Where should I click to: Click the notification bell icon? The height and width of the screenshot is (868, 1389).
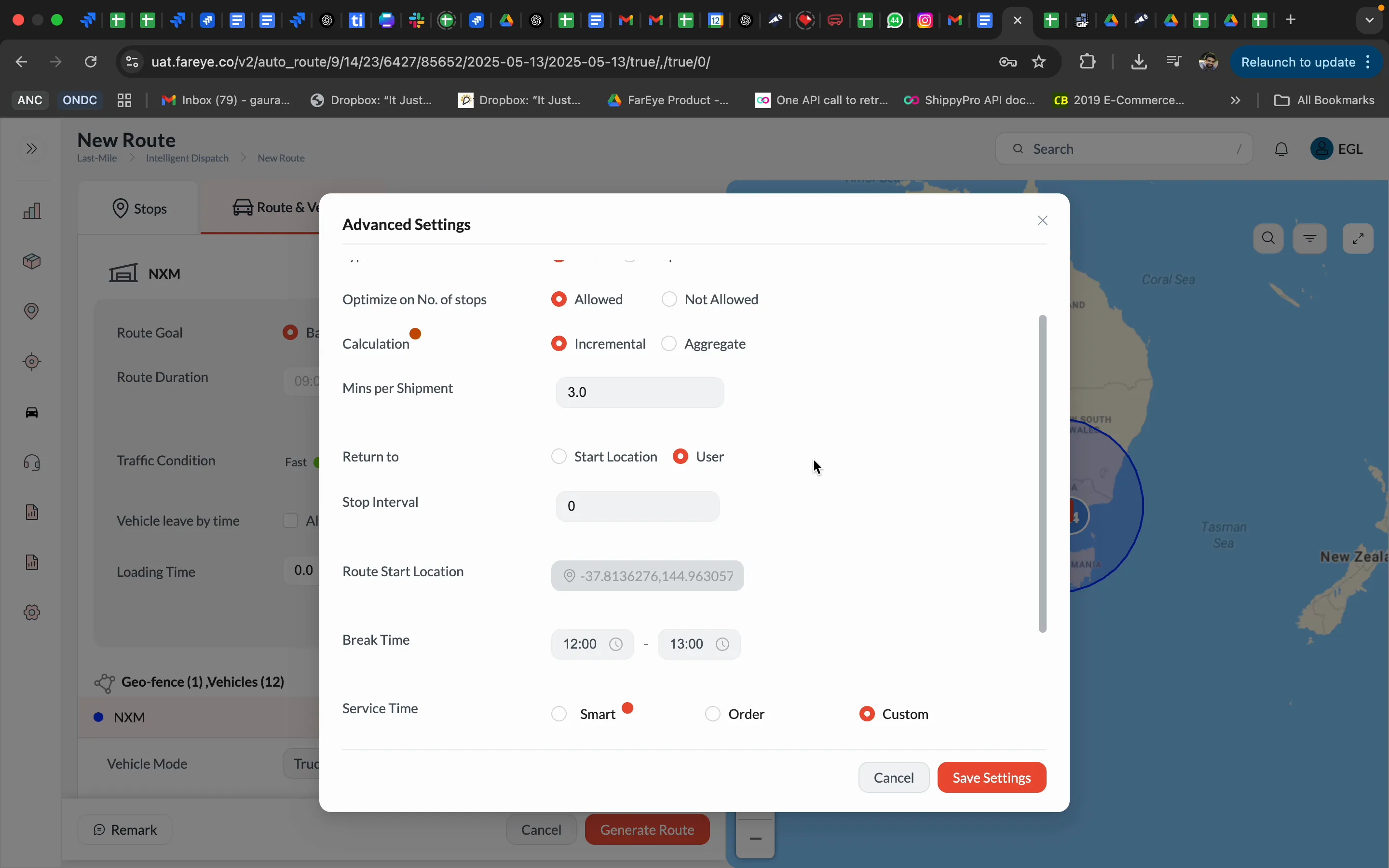click(x=1281, y=149)
